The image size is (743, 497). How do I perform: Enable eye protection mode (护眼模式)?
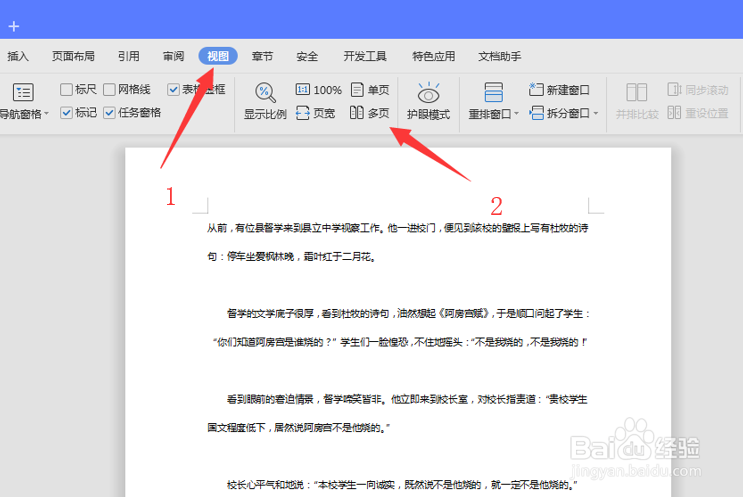click(x=428, y=101)
